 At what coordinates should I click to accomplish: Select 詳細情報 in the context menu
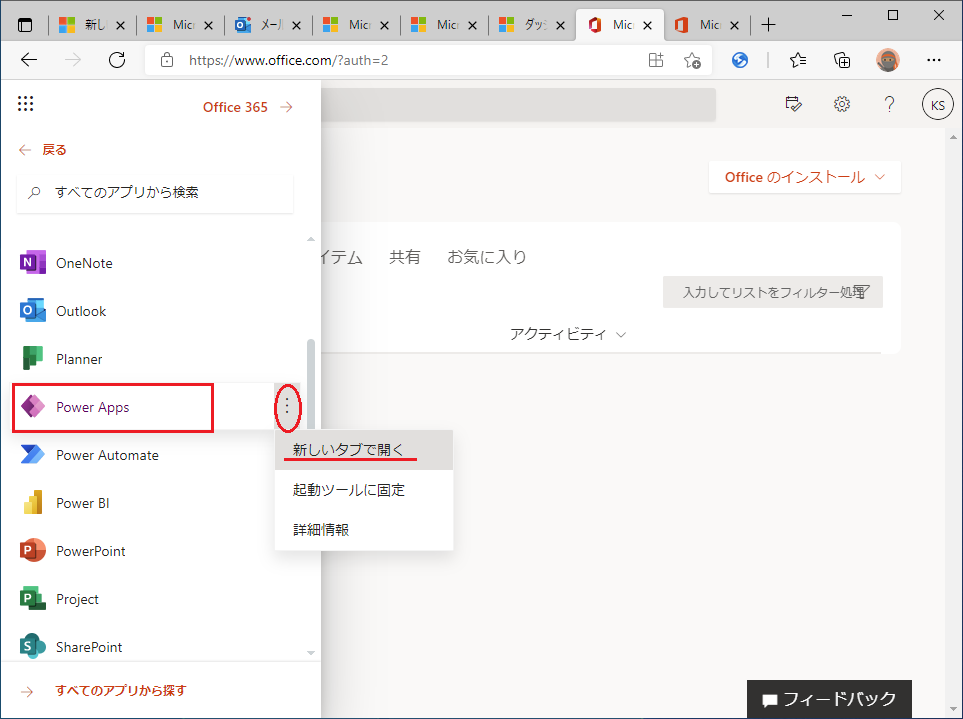pyautogui.click(x=364, y=529)
